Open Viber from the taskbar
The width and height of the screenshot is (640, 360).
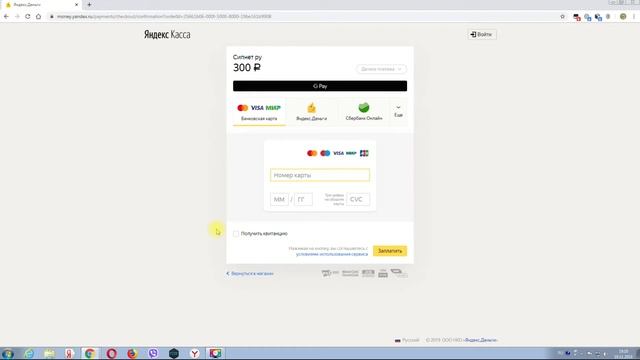pos(153,353)
